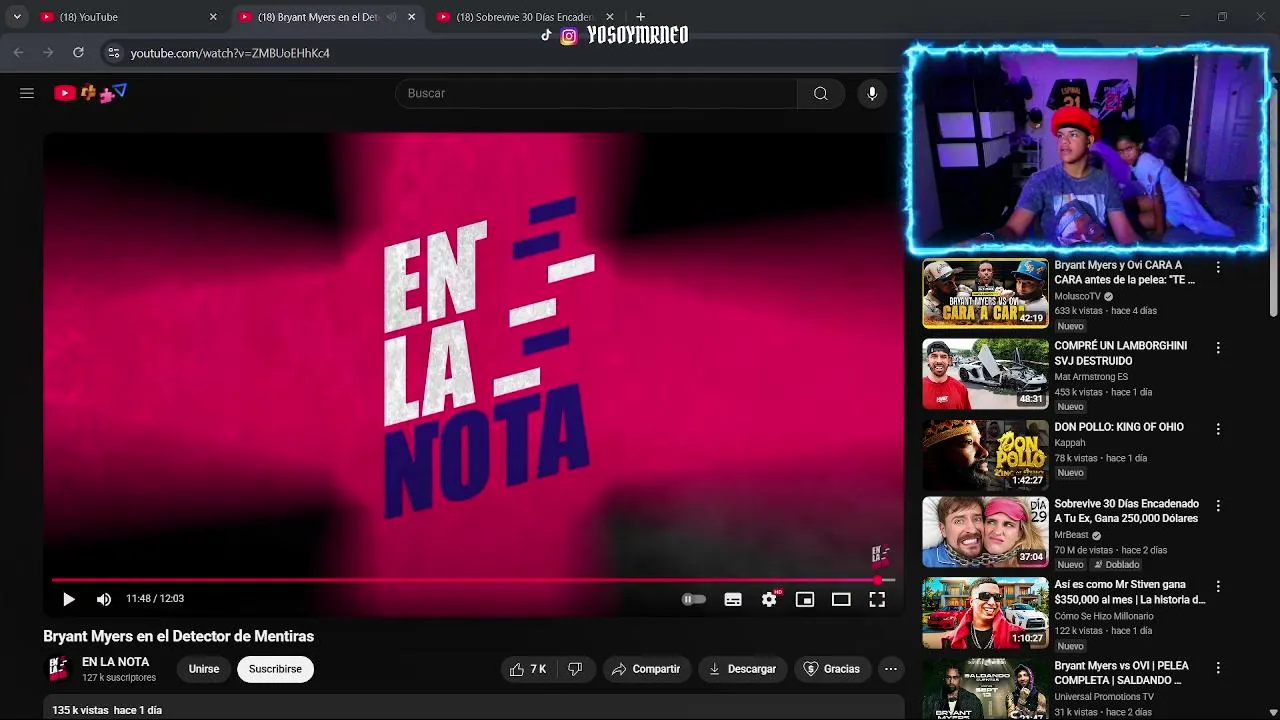
Task: Close the Sobrevive 30 Días browser tab
Action: click(x=610, y=17)
